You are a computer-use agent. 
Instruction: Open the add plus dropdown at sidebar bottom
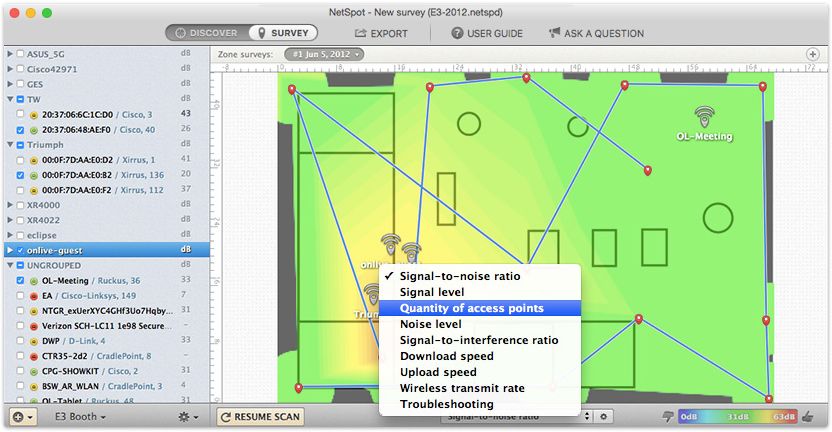[23, 417]
